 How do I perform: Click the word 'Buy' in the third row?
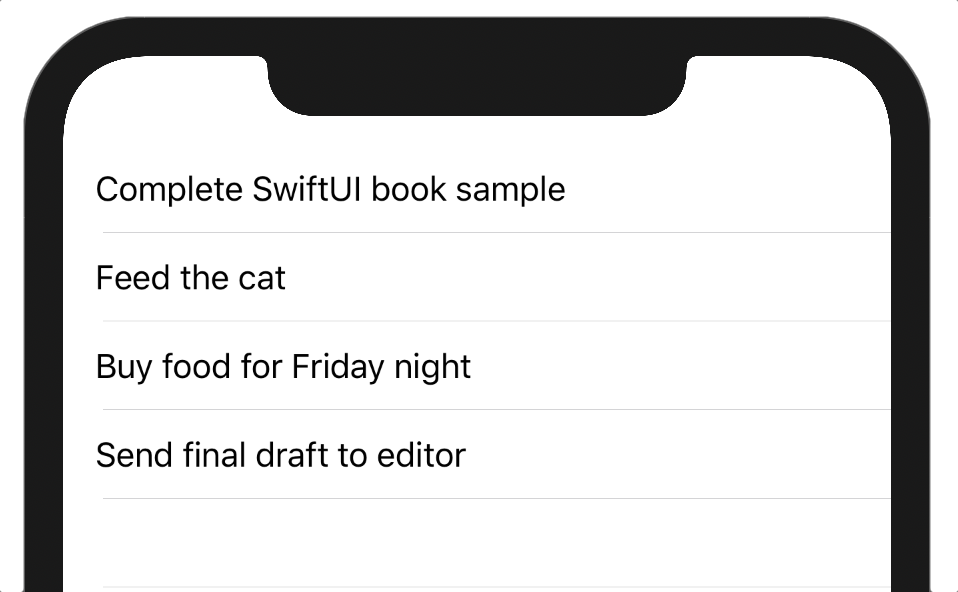[x=124, y=367]
